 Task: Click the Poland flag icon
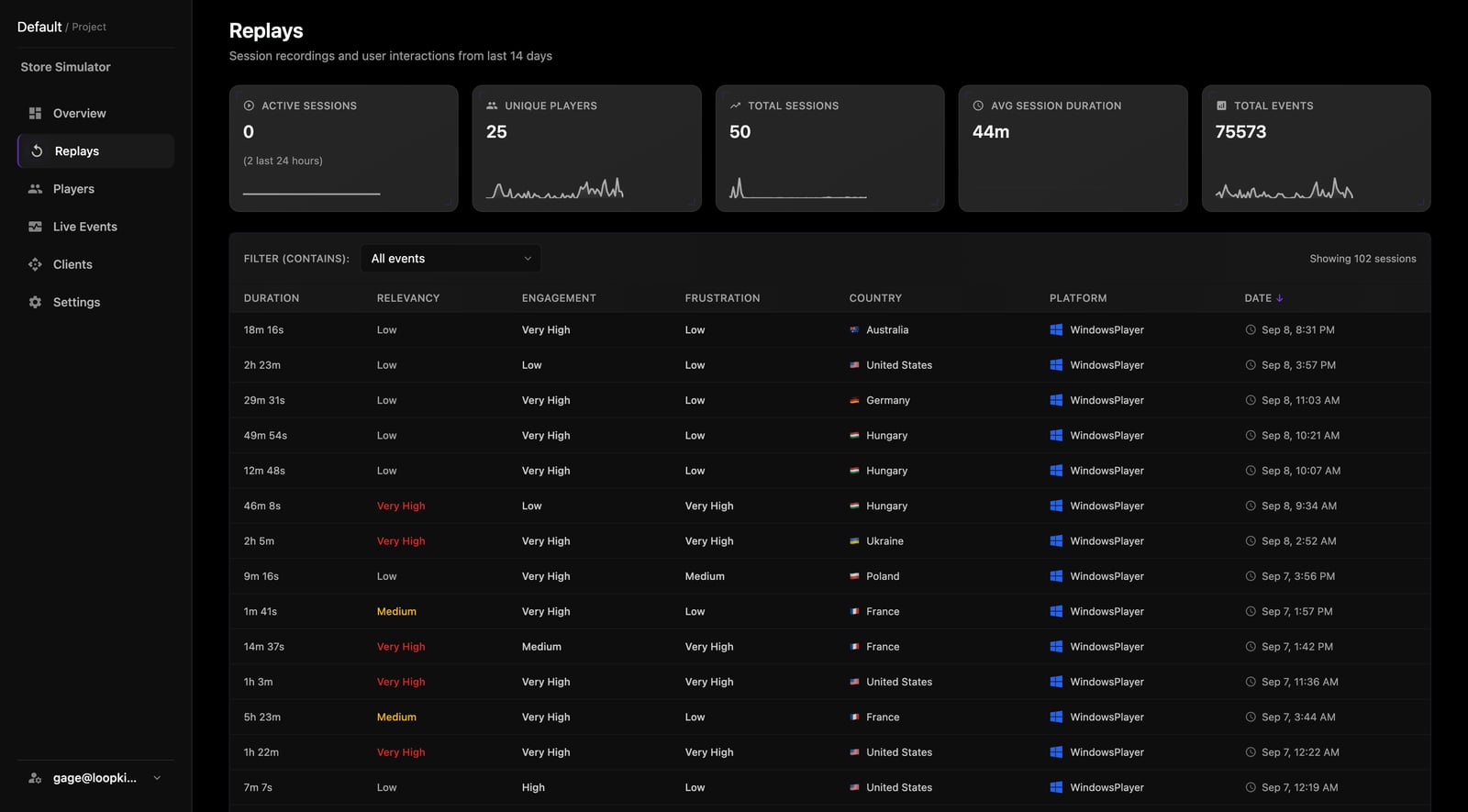[854, 576]
